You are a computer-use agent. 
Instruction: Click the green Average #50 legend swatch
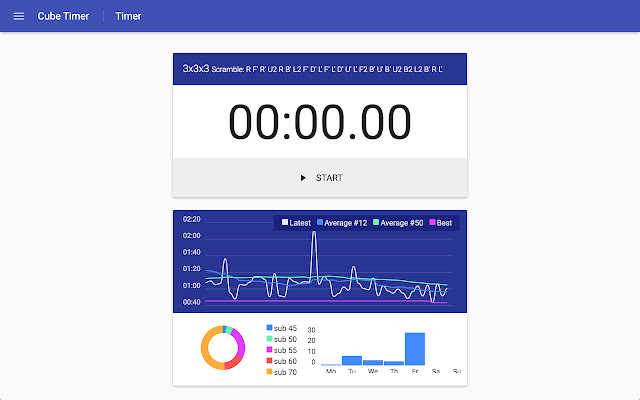click(376, 222)
